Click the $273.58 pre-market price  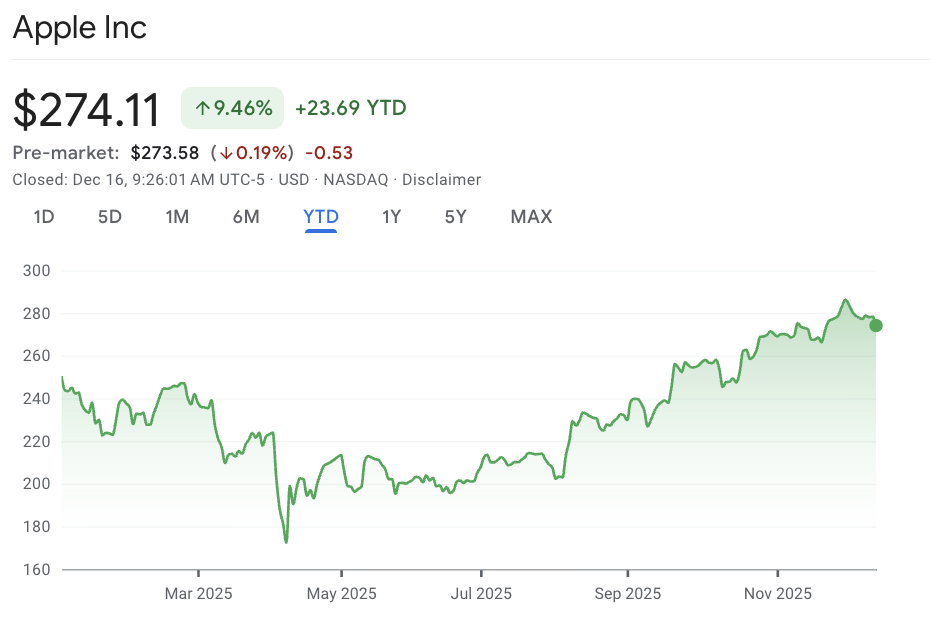click(165, 153)
